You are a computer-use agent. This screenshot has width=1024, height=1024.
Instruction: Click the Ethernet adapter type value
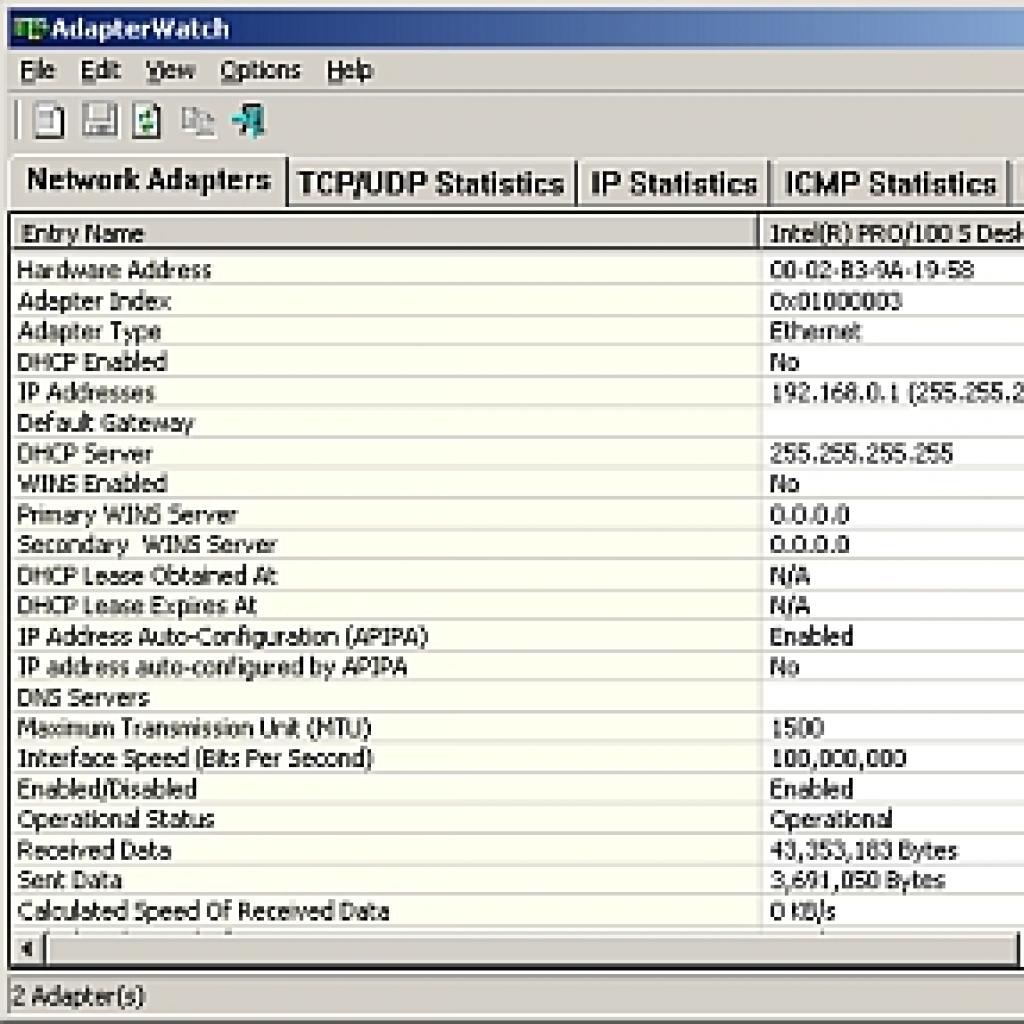815,332
